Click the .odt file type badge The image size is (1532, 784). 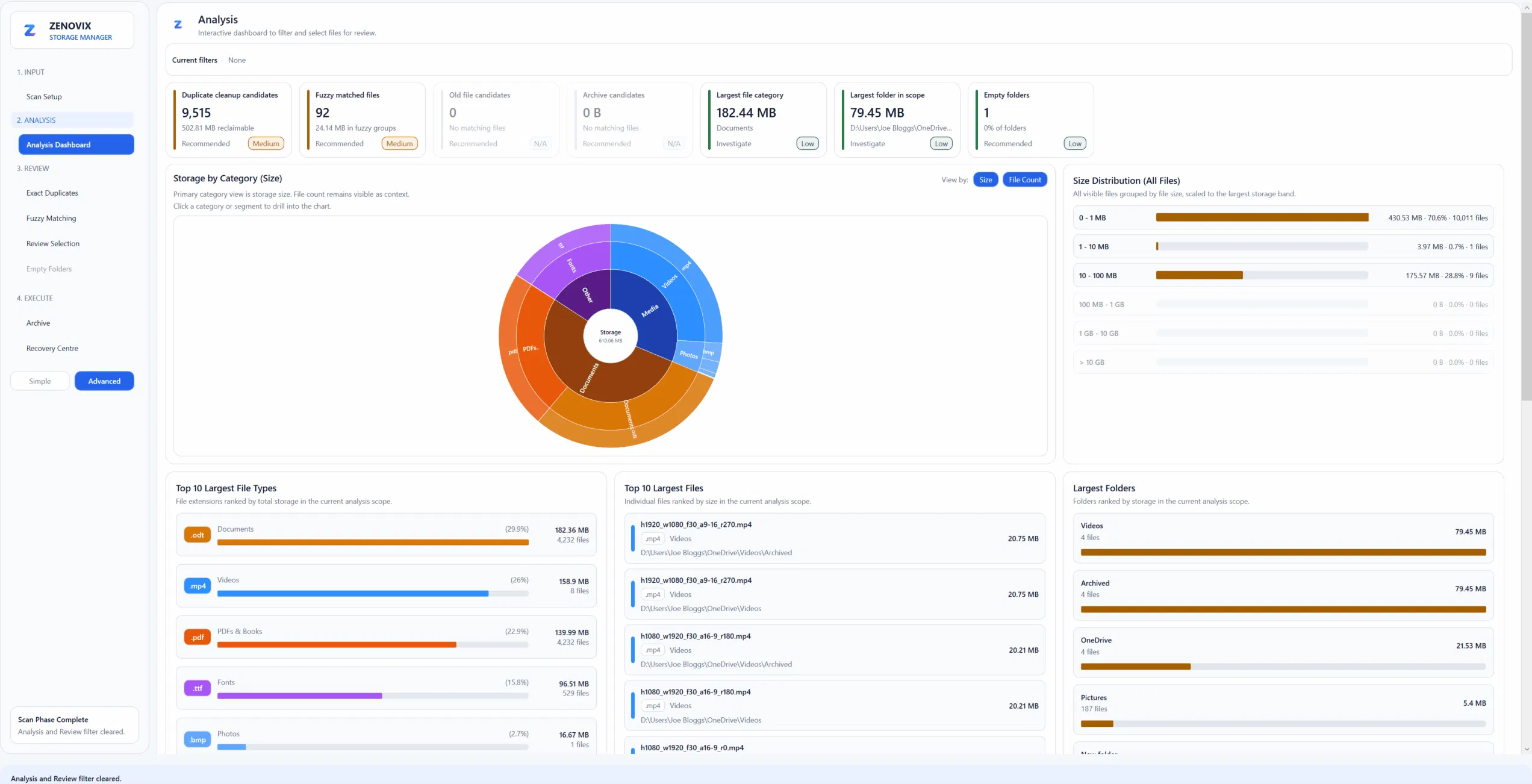(198, 535)
